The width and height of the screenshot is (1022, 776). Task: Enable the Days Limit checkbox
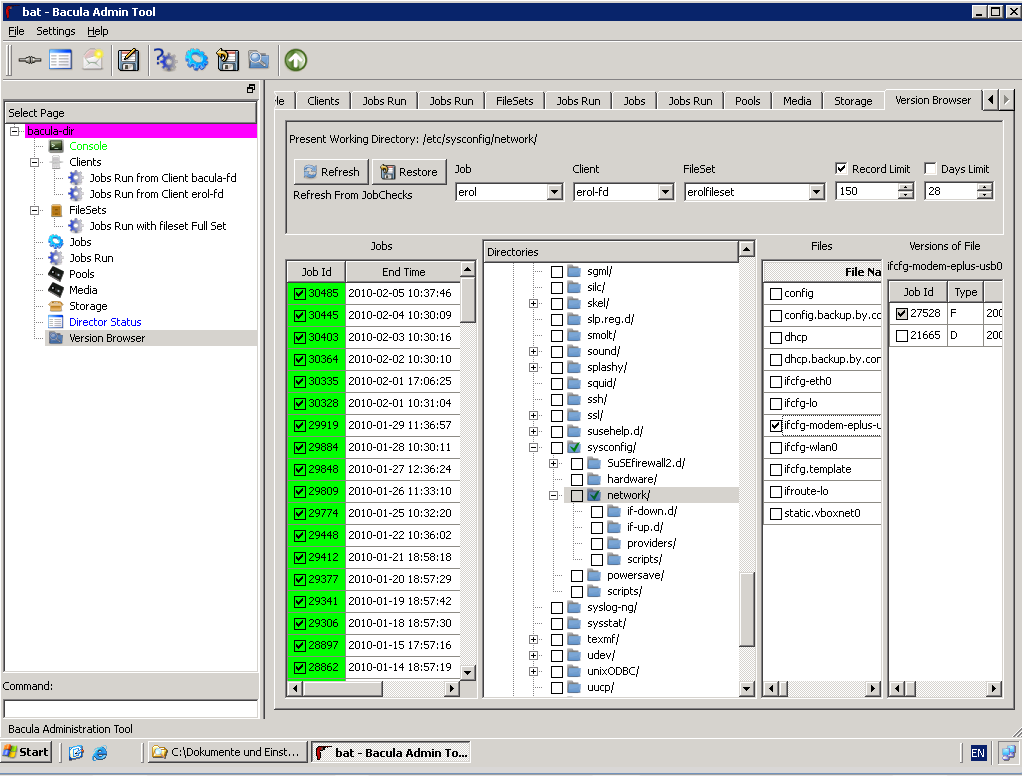pos(931,169)
